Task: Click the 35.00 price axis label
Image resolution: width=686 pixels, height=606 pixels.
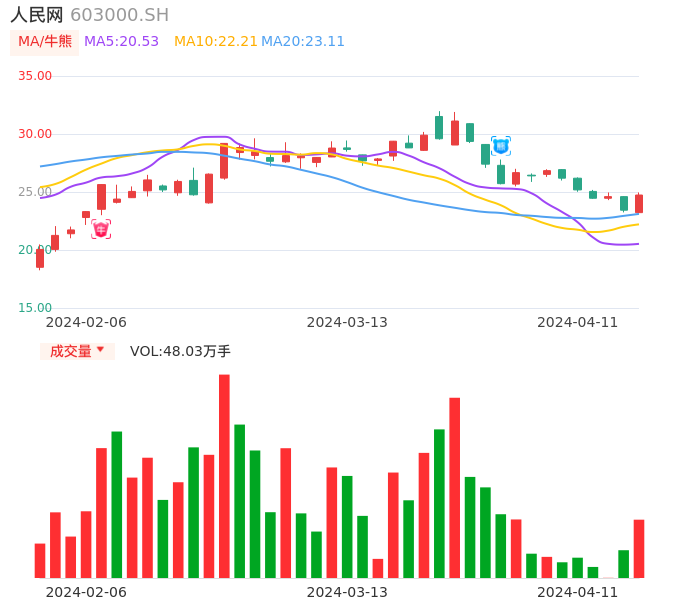Action: pyautogui.click(x=35, y=76)
